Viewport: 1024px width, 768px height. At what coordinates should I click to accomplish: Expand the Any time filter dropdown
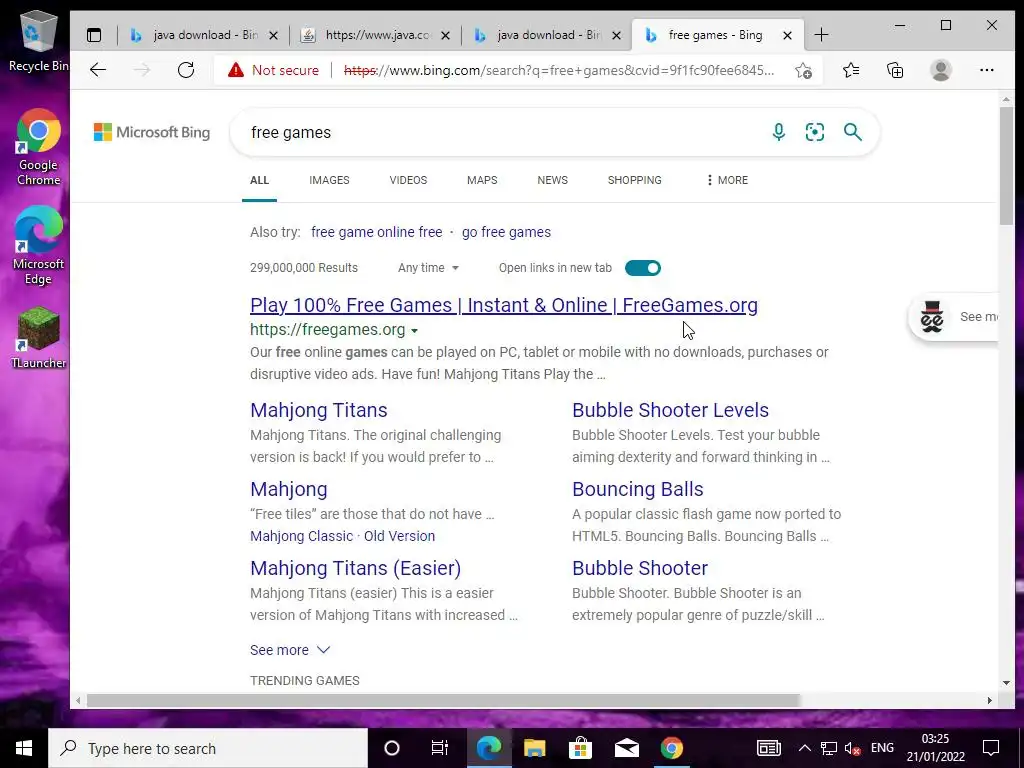(428, 268)
